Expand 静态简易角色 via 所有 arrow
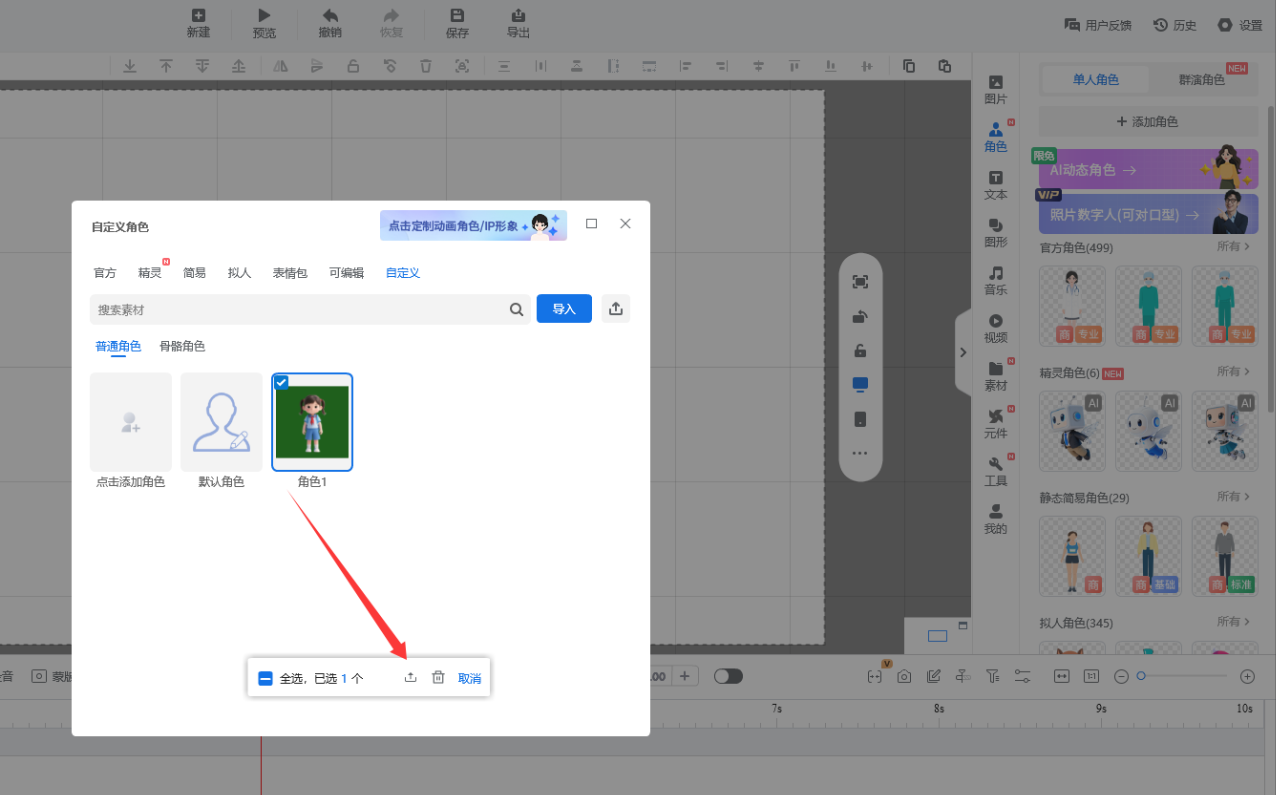Image resolution: width=1276 pixels, height=795 pixels. tap(1233, 497)
